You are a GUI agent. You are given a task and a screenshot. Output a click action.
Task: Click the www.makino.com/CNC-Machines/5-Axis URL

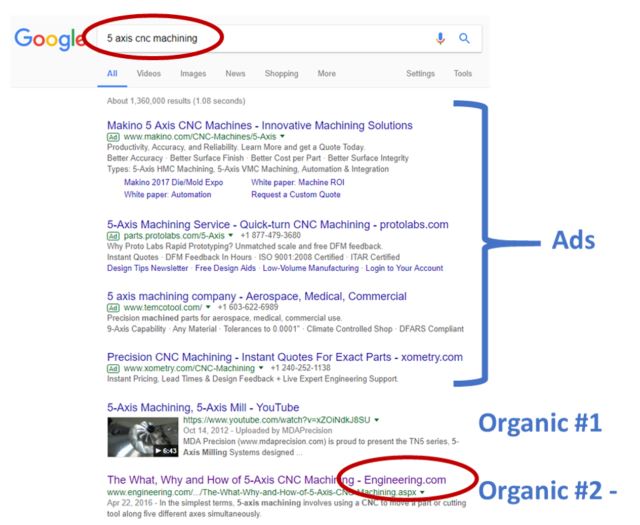(200, 137)
